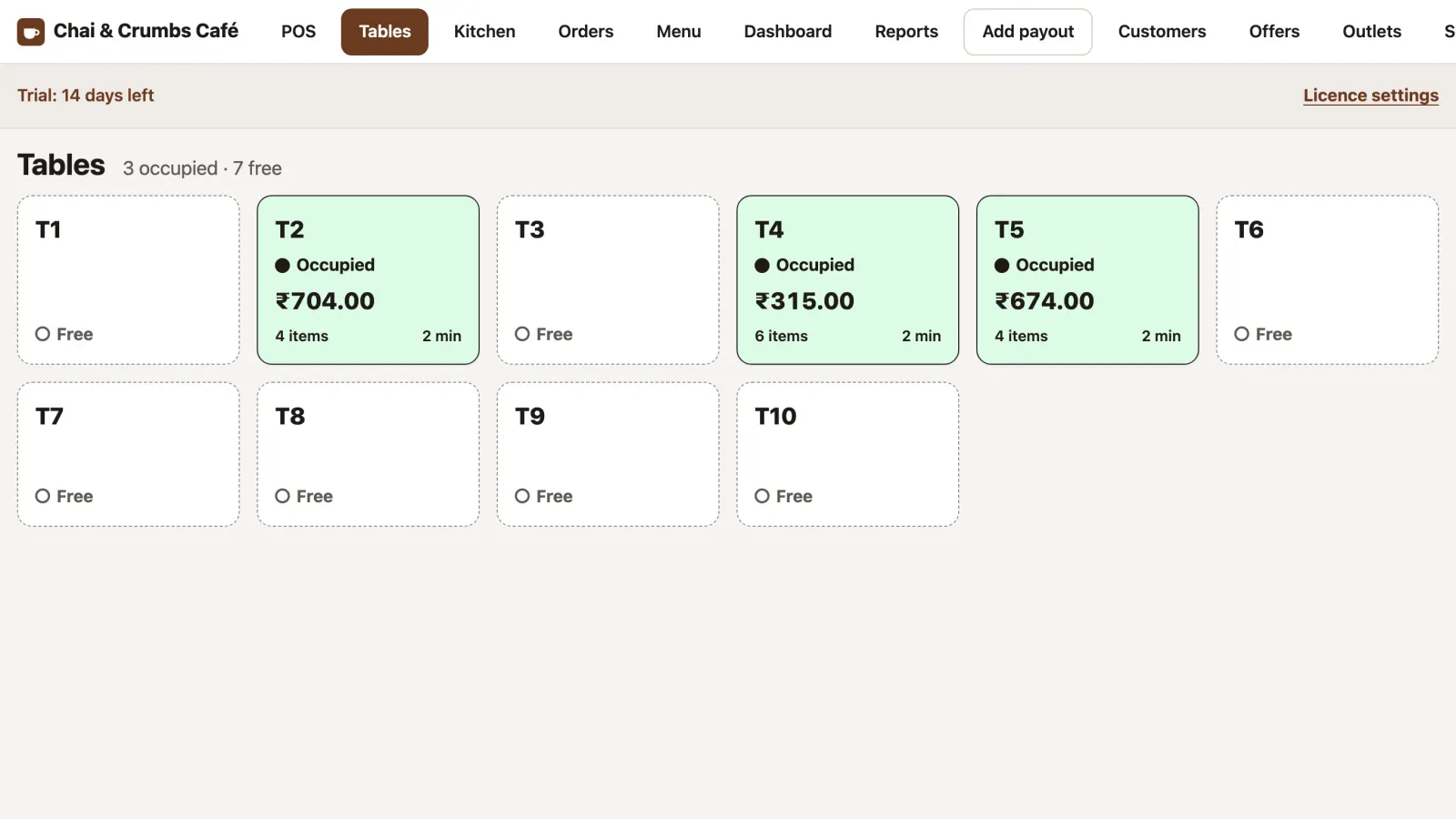Click the ₹315.00 amount on T4
Image resolution: width=1456 pixels, height=819 pixels.
(804, 301)
